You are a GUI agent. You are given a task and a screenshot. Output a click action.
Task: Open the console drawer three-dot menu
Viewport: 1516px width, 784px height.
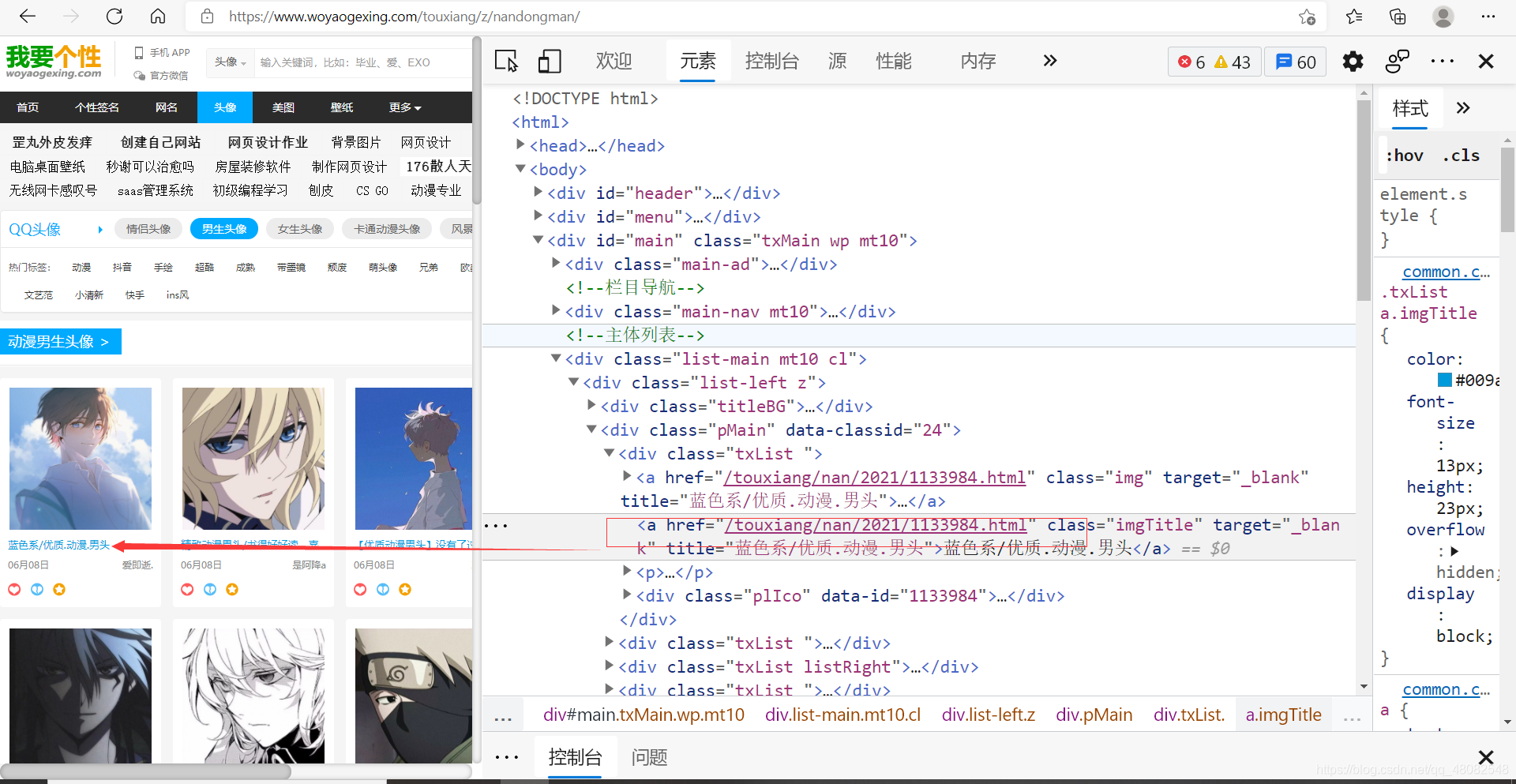point(507,757)
